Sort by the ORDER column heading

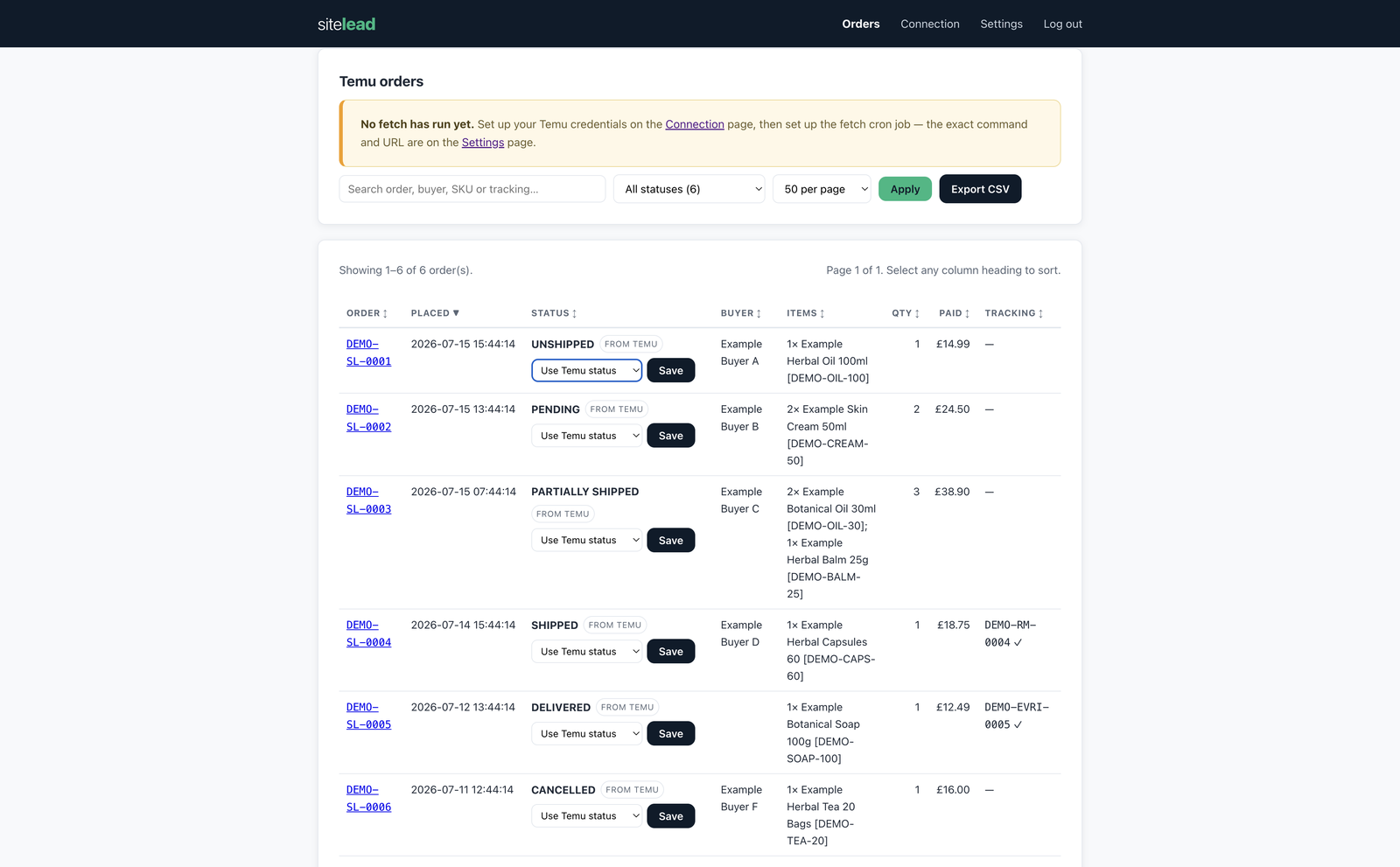[x=367, y=313]
